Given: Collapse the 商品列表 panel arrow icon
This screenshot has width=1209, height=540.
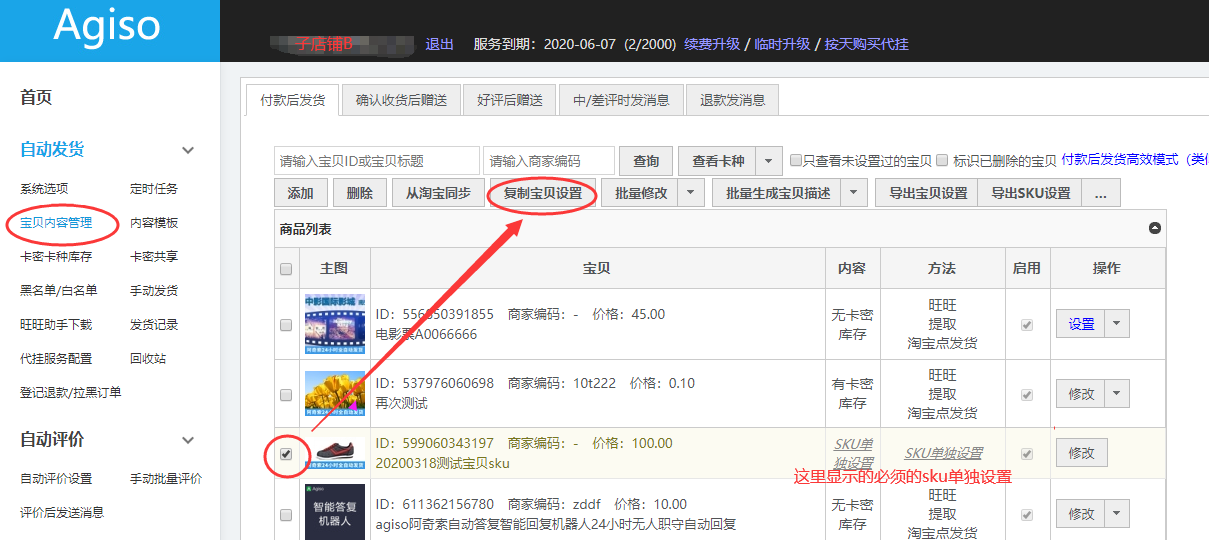Looking at the screenshot, I should [x=1155, y=229].
